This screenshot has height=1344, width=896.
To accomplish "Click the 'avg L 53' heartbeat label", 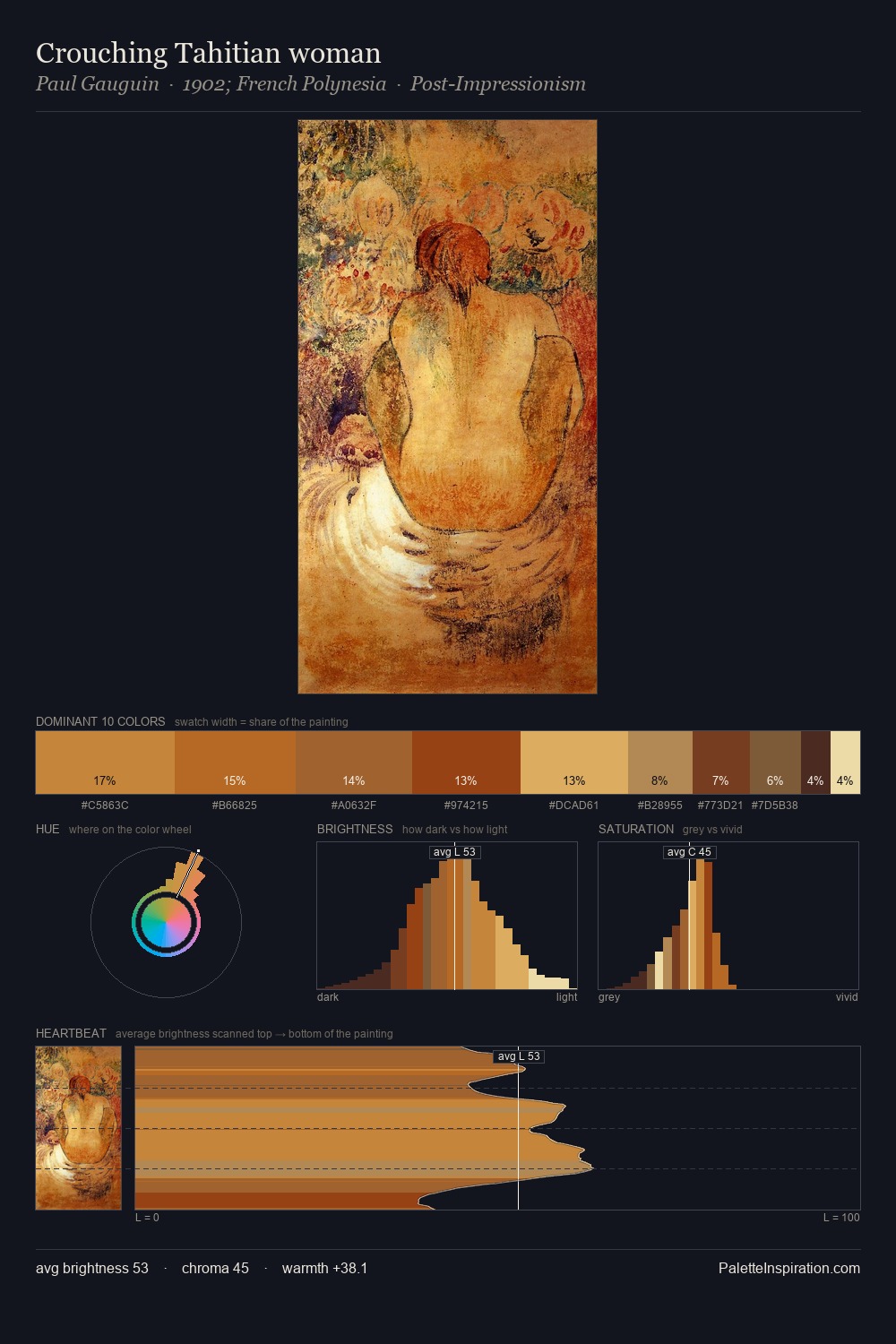I will pos(519,1056).
